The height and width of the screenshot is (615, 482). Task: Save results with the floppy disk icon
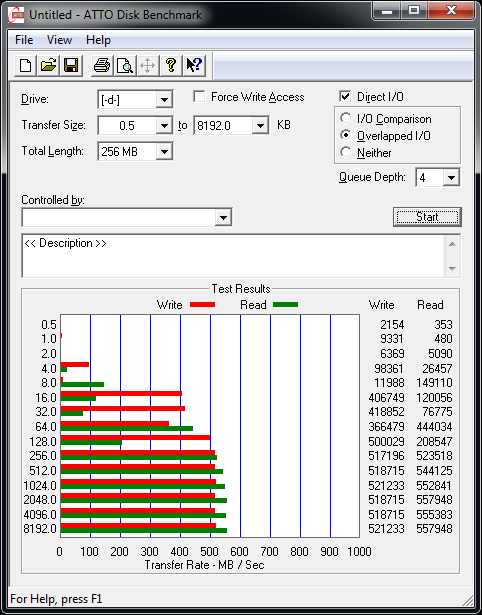click(x=71, y=65)
